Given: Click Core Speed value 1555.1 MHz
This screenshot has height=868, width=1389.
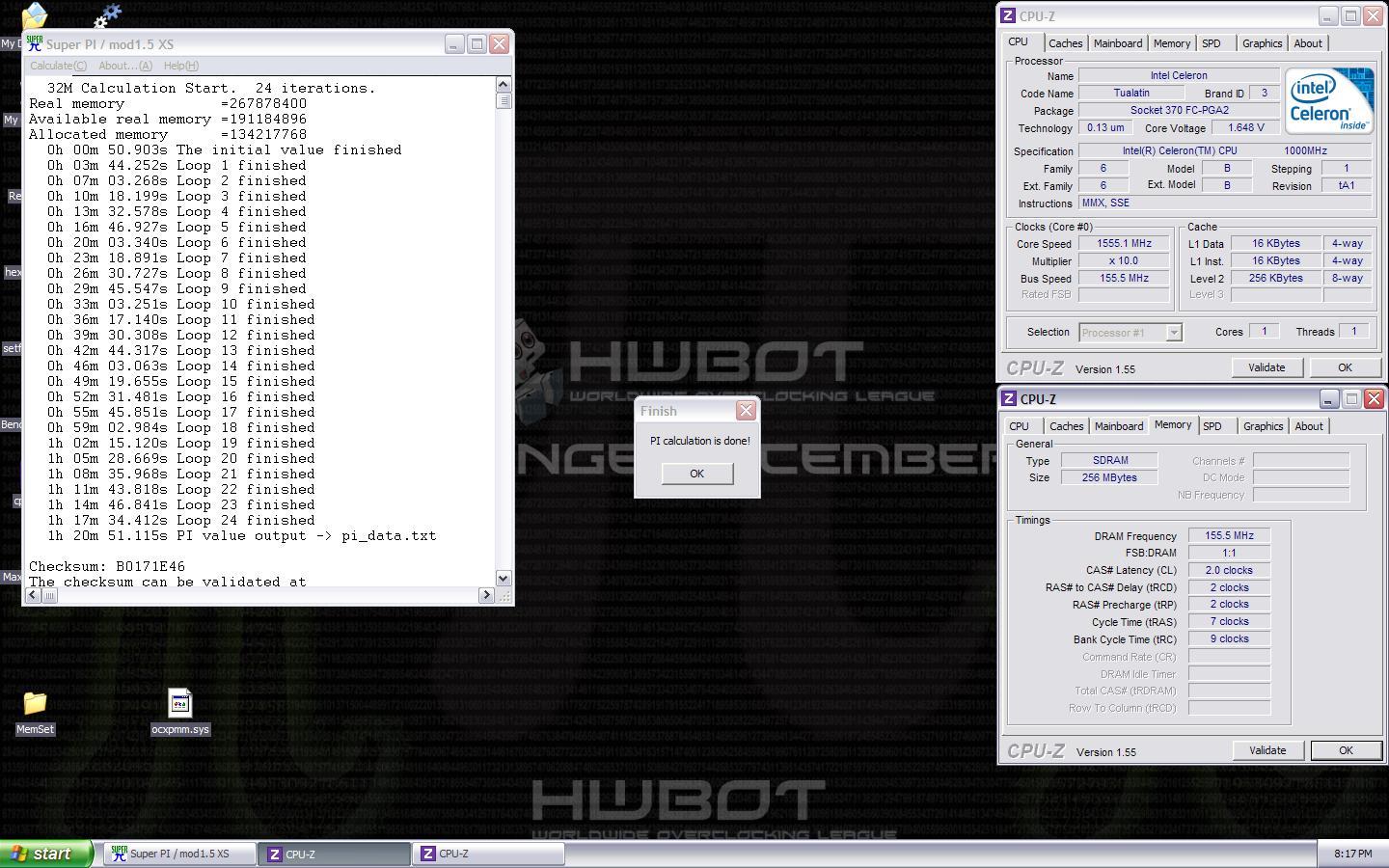Looking at the screenshot, I should click(1124, 244).
